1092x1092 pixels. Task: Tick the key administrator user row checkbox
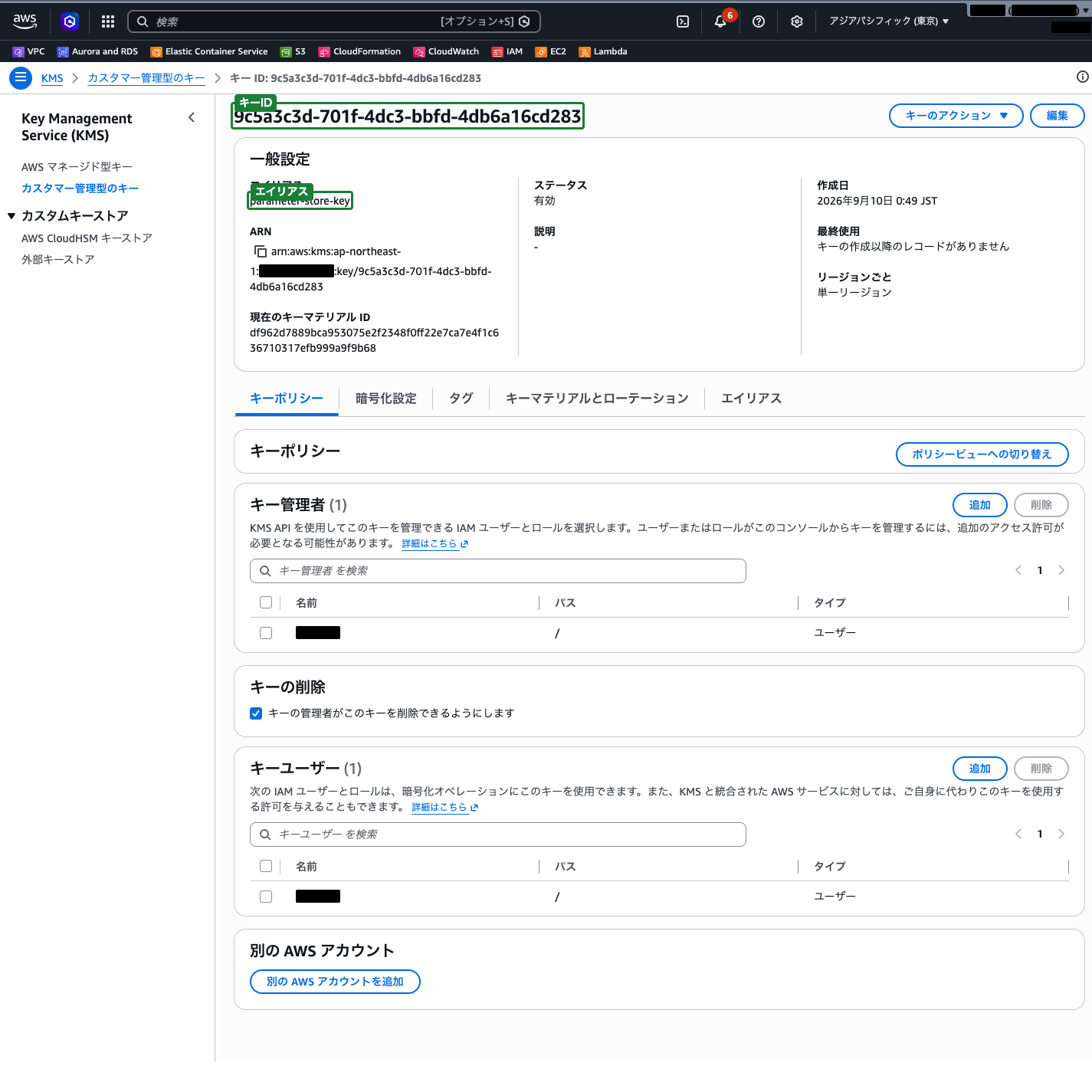[x=266, y=633]
